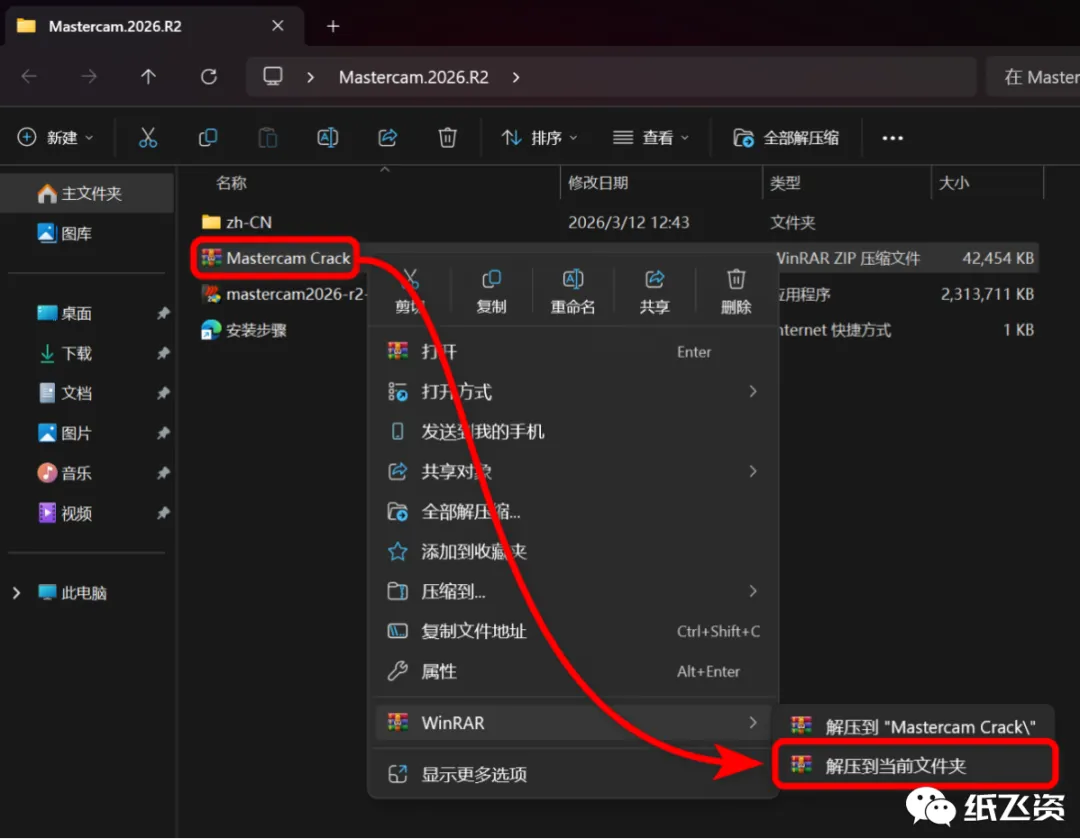This screenshot has height=839, width=1080.
Task: Select the 主文件夹 (Home) sidebar item
Action: click(x=87, y=194)
